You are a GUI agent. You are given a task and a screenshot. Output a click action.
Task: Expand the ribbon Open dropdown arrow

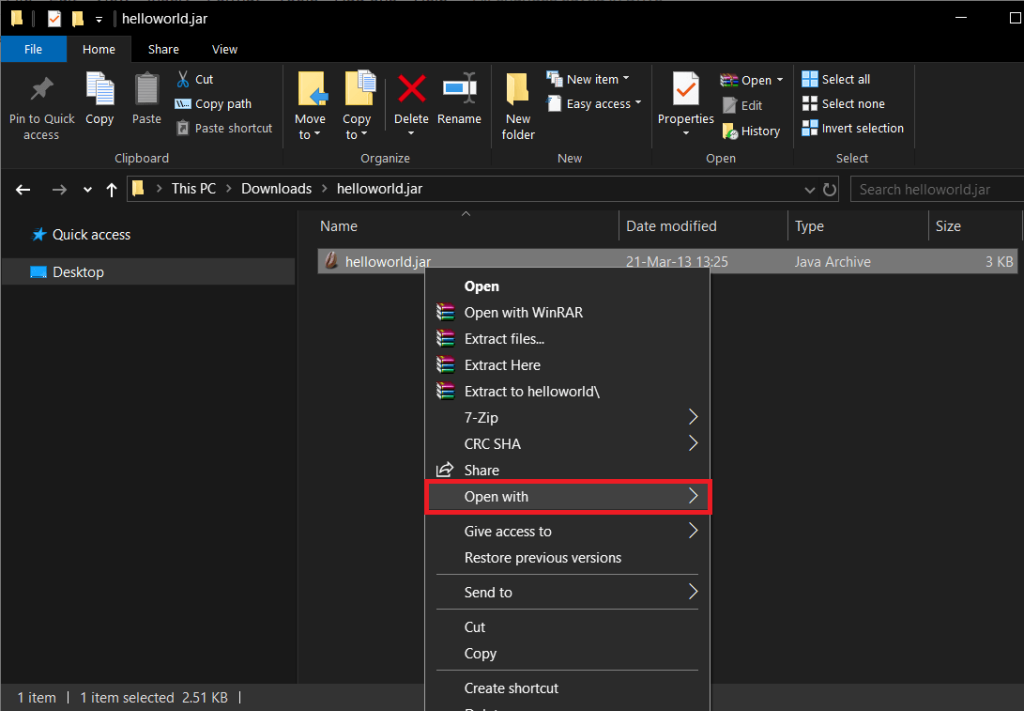(x=780, y=80)
